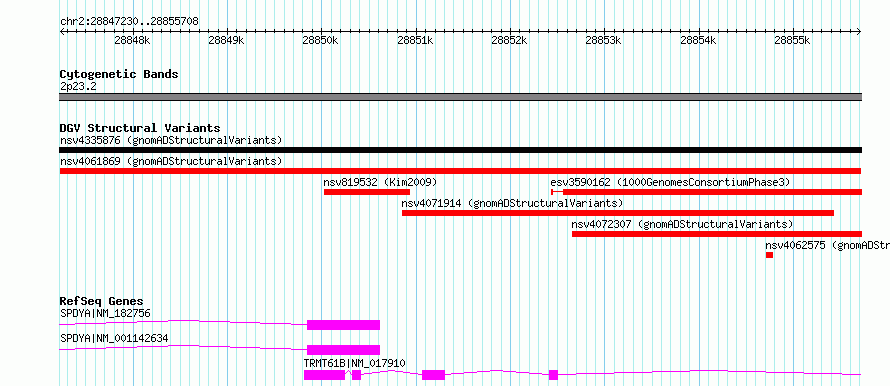Open the nsv4335876 (gnomADStructuralVariants) label

[x=171, y=140]
